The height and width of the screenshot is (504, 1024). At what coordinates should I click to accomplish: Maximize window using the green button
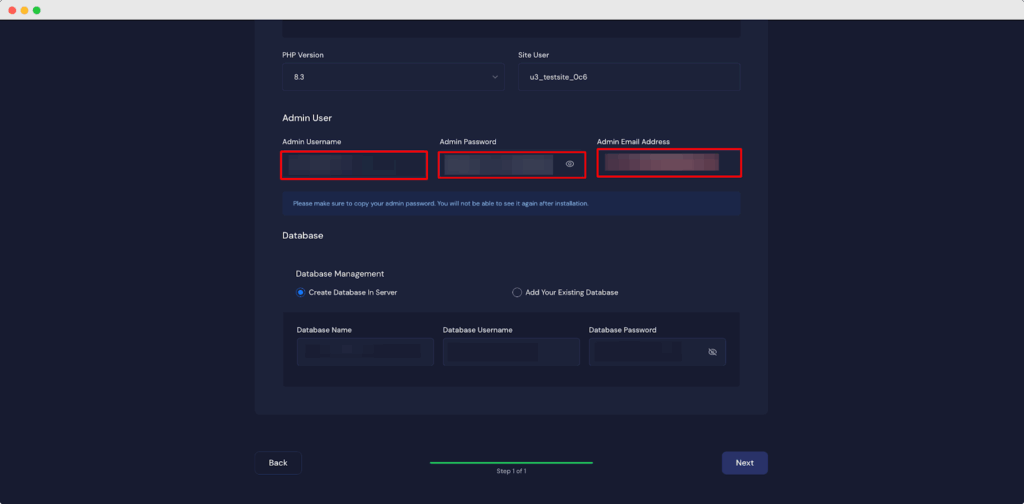point(37,10)
